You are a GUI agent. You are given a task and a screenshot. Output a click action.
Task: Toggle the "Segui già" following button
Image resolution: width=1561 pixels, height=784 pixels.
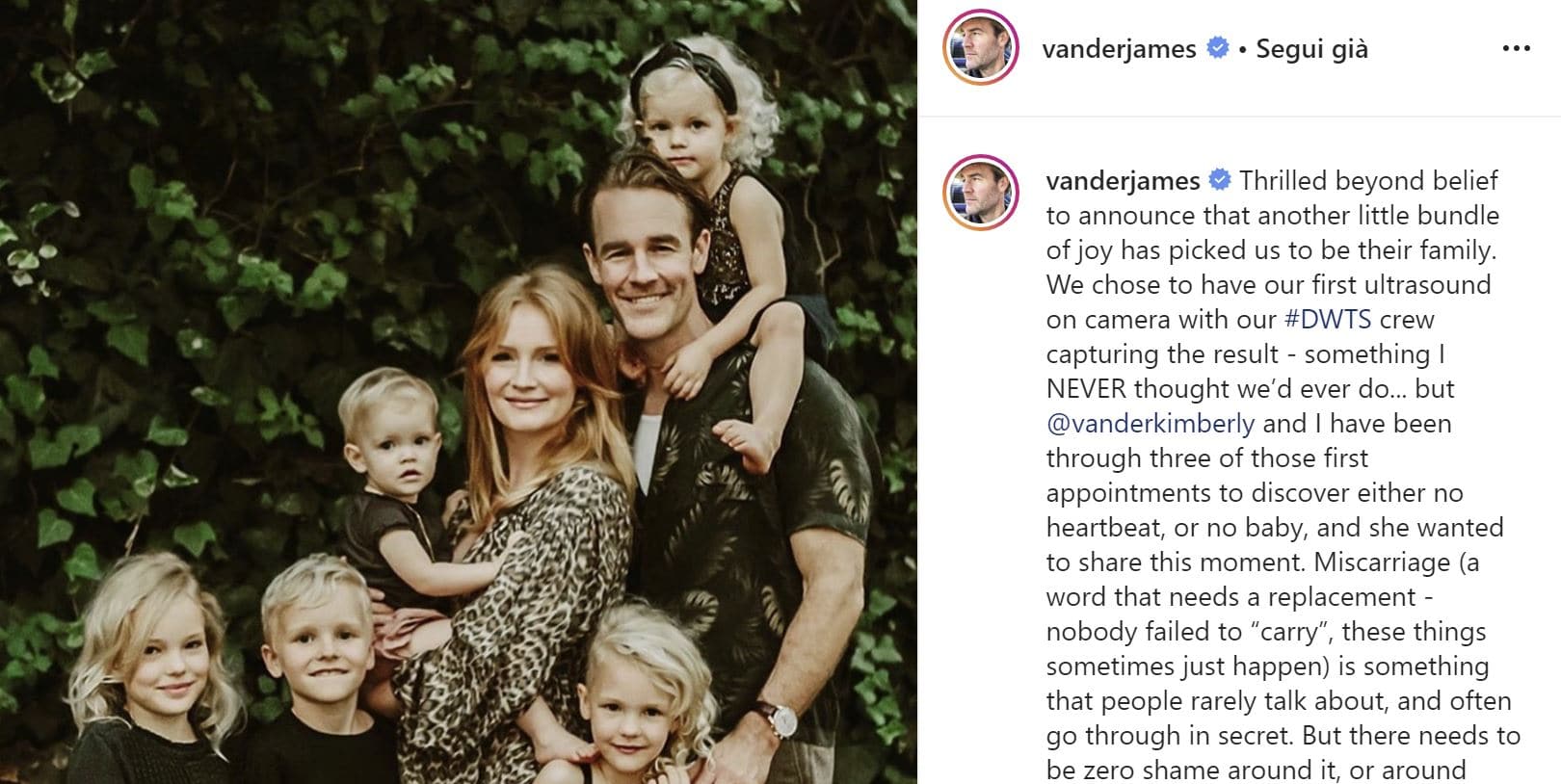coord(1311,48)
